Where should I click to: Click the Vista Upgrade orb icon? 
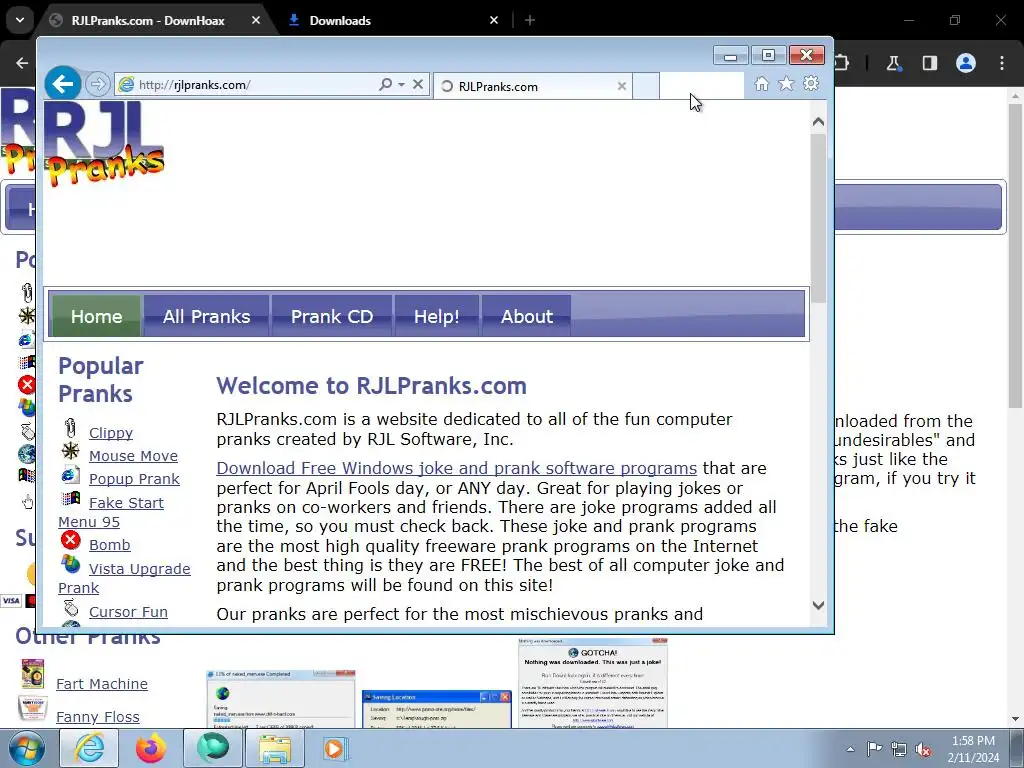coord(71,564)
